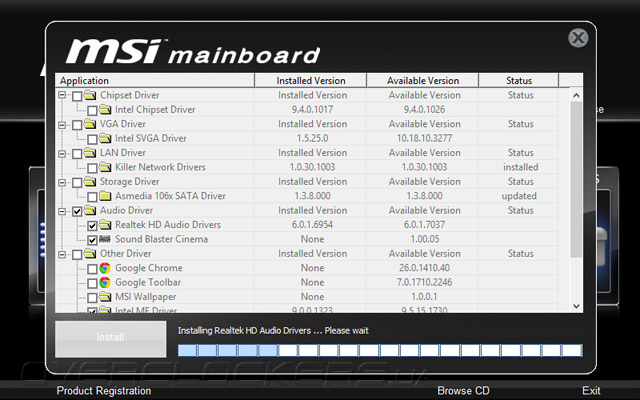The image size is (640, 400).
Task: Click available version 26.0.1410.40
Action: tap(424, 268)
